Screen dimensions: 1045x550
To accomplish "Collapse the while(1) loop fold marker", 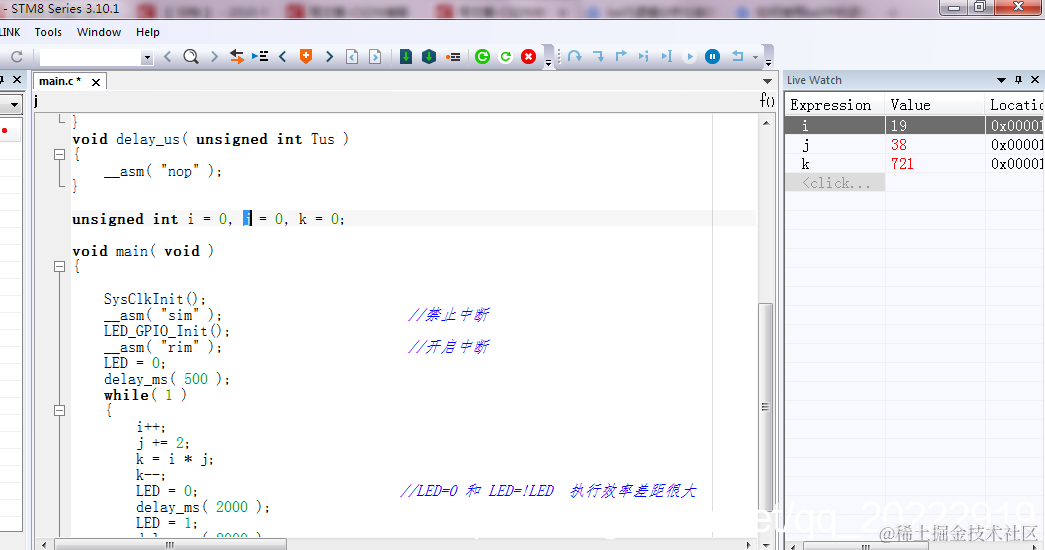I will [x=59, y=411].
